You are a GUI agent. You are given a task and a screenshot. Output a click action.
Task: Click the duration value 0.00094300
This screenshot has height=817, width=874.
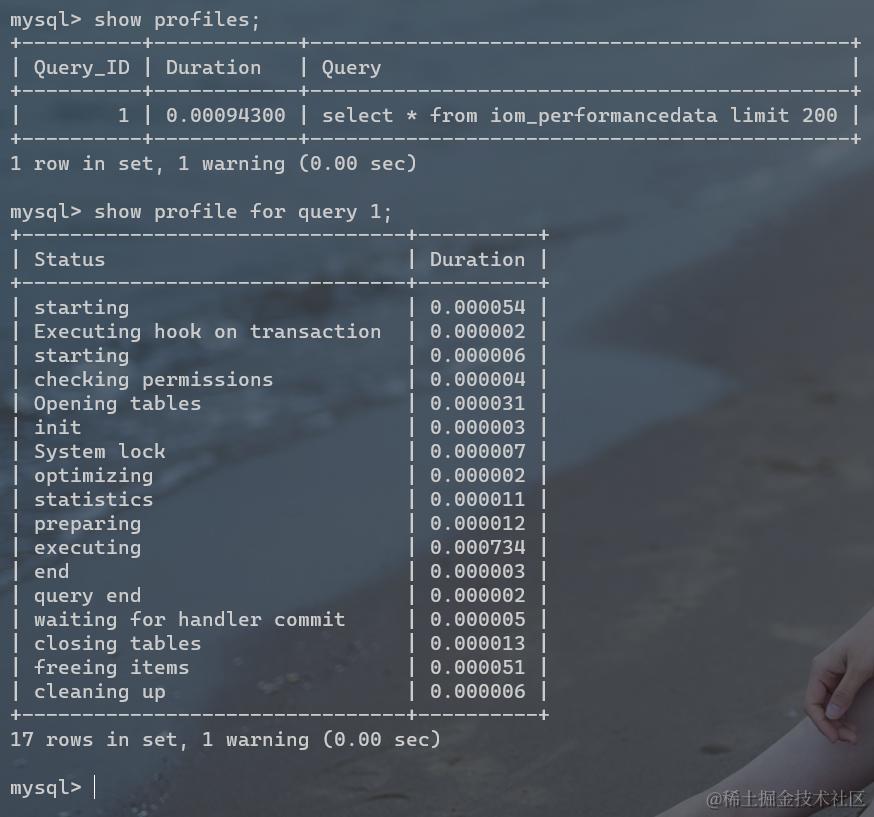(x=225, y=116)
